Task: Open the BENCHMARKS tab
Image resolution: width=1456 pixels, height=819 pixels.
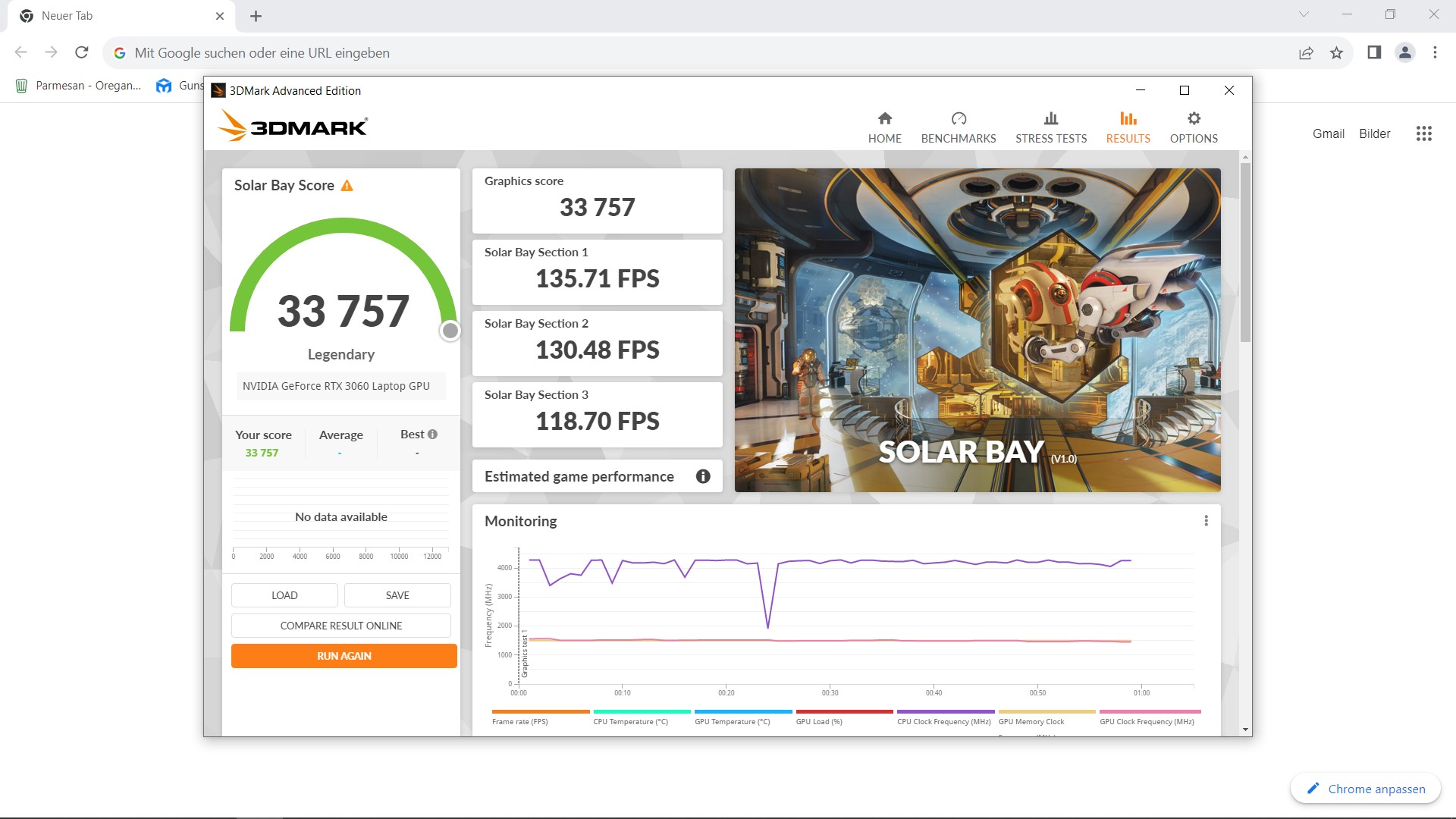Action: [958, 127]
